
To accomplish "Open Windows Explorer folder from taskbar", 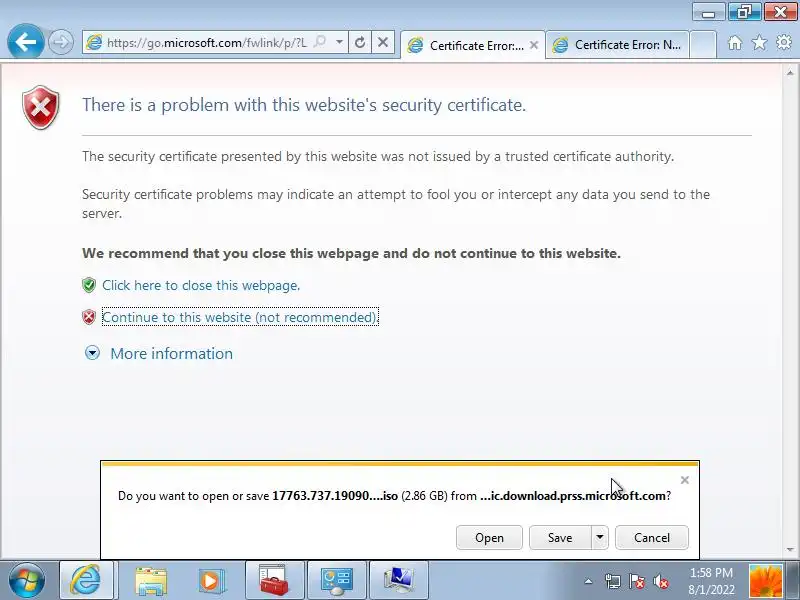I will [151, 581].
